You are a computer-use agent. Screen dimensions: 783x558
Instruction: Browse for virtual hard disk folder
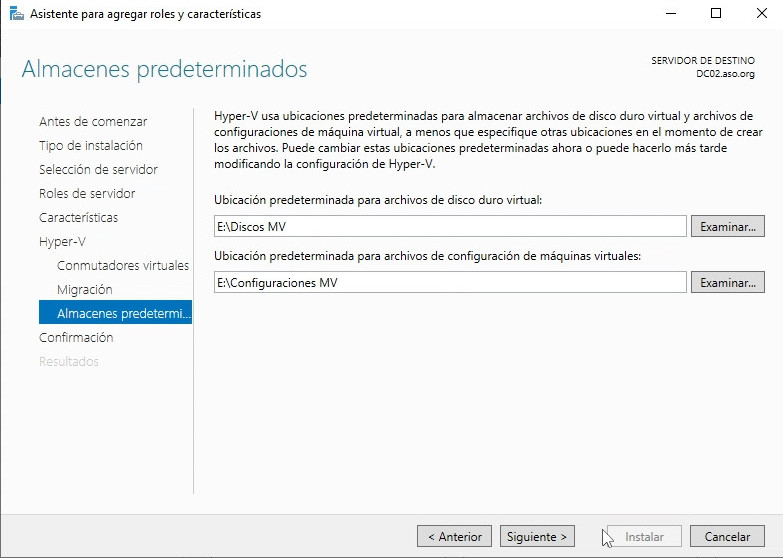coord(727,226)
